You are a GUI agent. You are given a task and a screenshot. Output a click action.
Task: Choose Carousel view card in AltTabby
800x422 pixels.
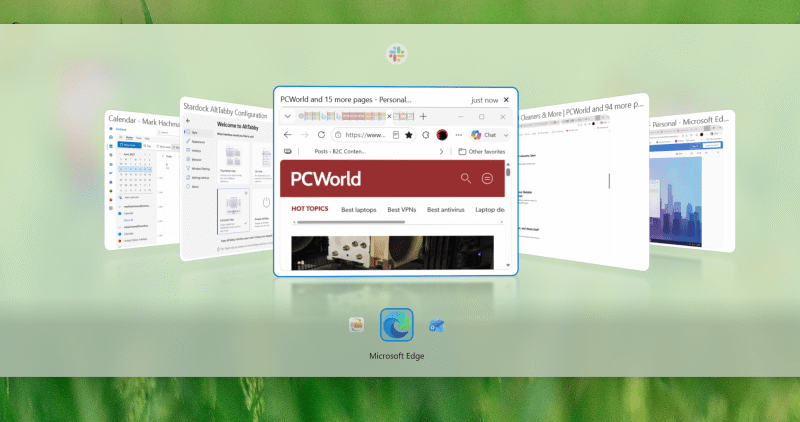coord(234,210)
